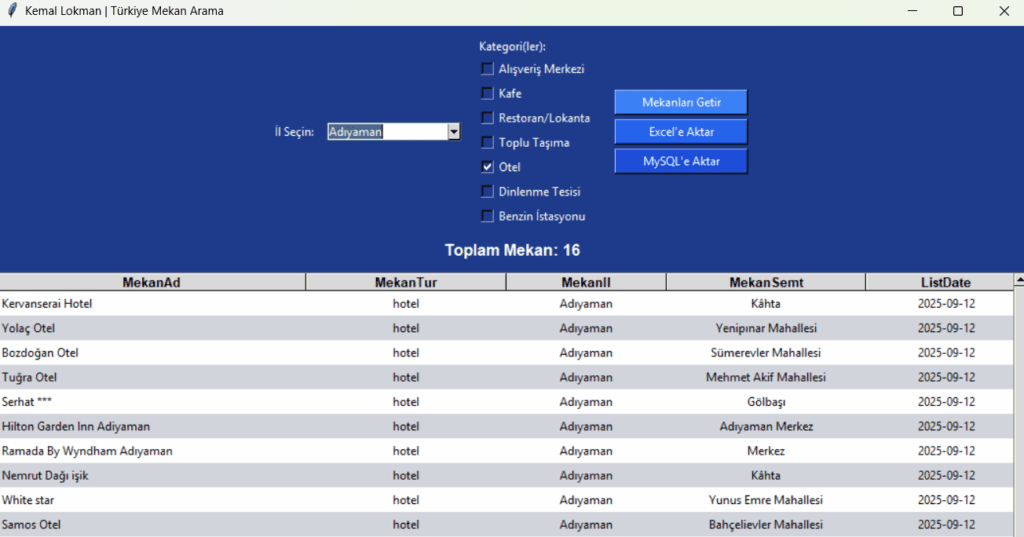Viewport: 1024px width, 537px height.
Task: Click the Adıyaman combo box field
Action: [x=386, y=131]
